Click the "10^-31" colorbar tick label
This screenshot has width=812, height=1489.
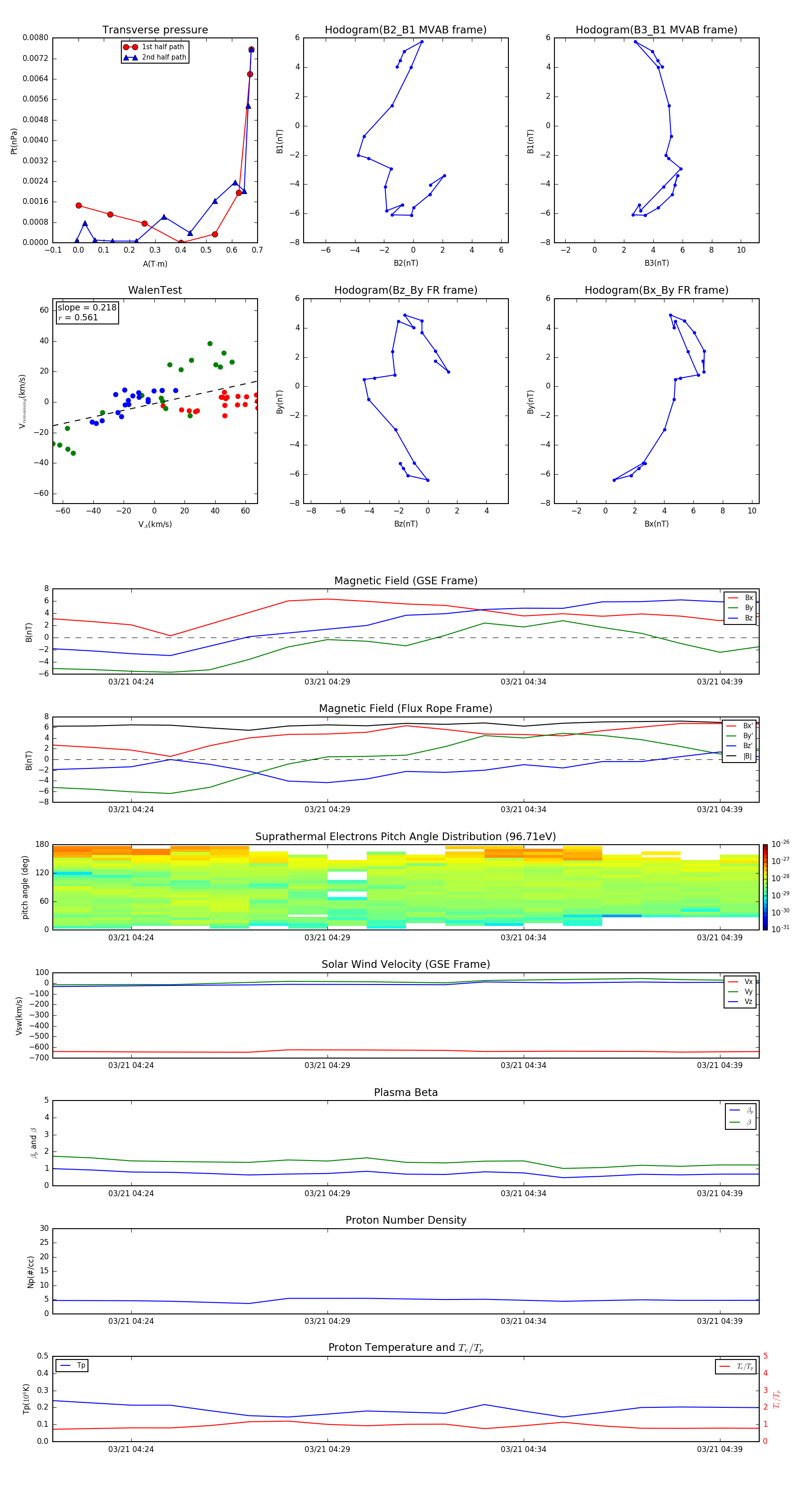[x=780, y=929]
